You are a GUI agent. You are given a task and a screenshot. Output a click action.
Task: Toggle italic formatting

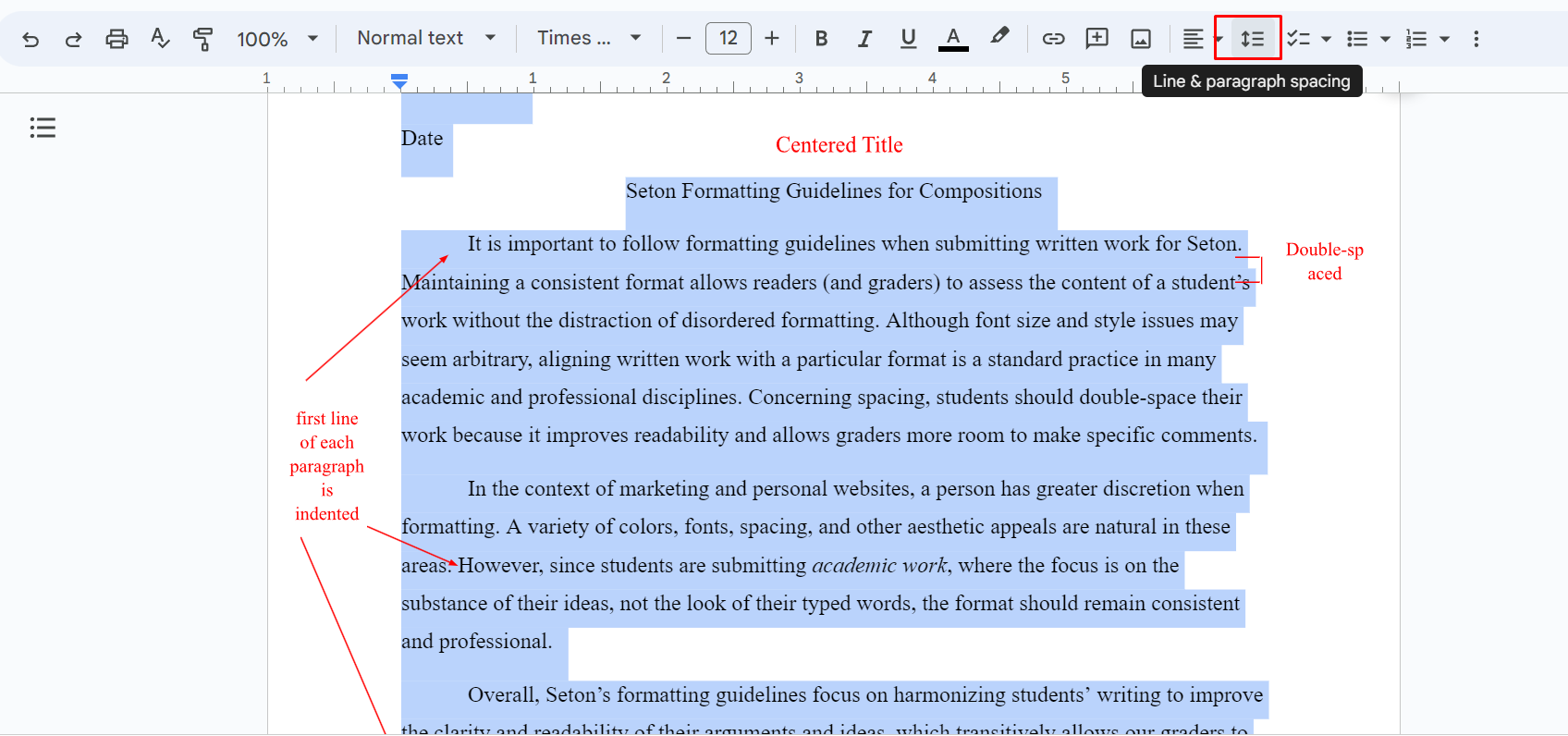pyautogui.click(x=864, y=39)
